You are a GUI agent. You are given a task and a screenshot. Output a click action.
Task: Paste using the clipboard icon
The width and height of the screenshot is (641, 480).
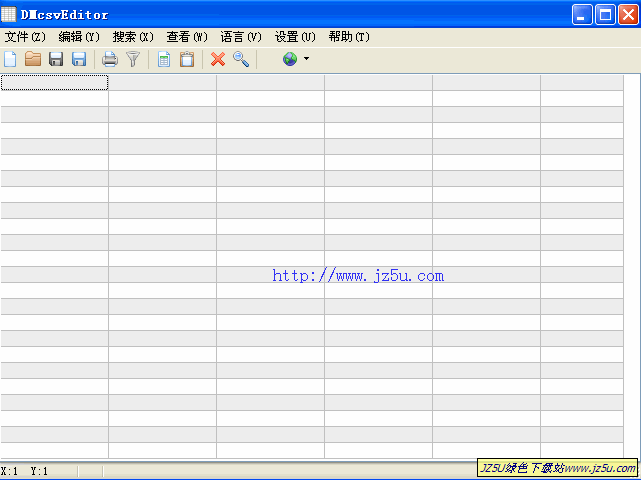click(x=187, y=59)
